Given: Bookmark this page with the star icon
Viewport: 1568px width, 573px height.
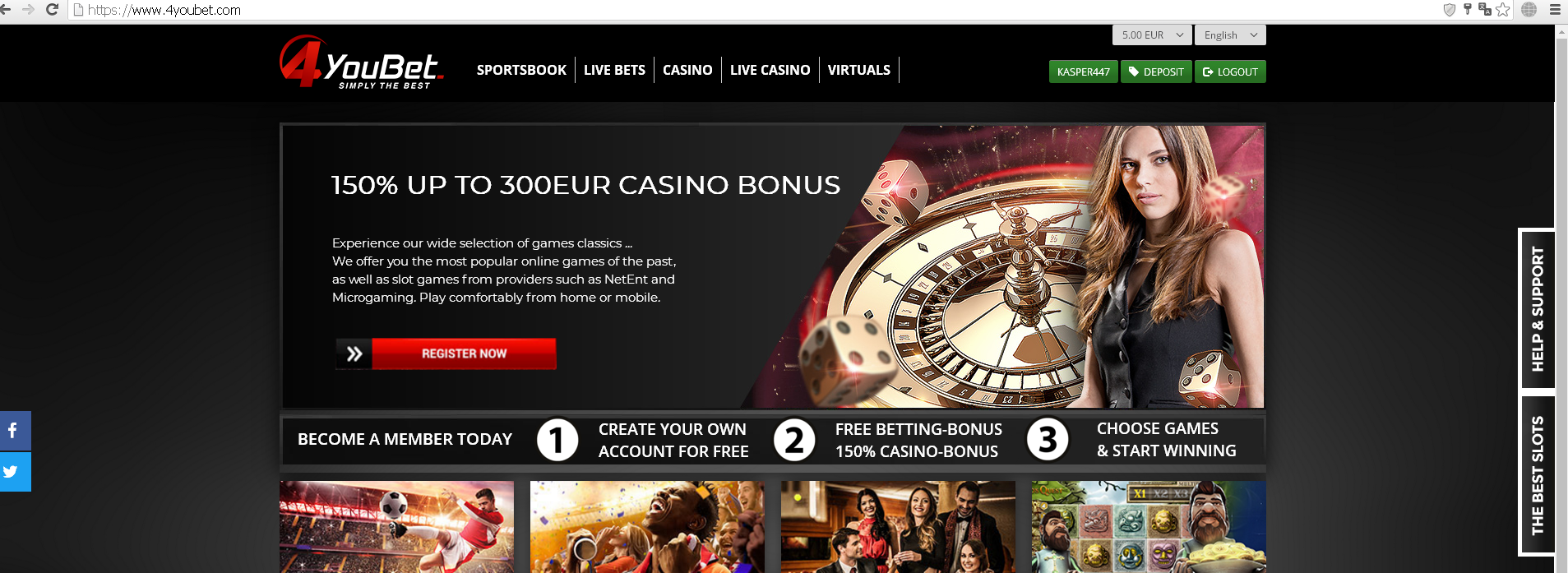Looking at the screenshot, I should click(1503, 10).
